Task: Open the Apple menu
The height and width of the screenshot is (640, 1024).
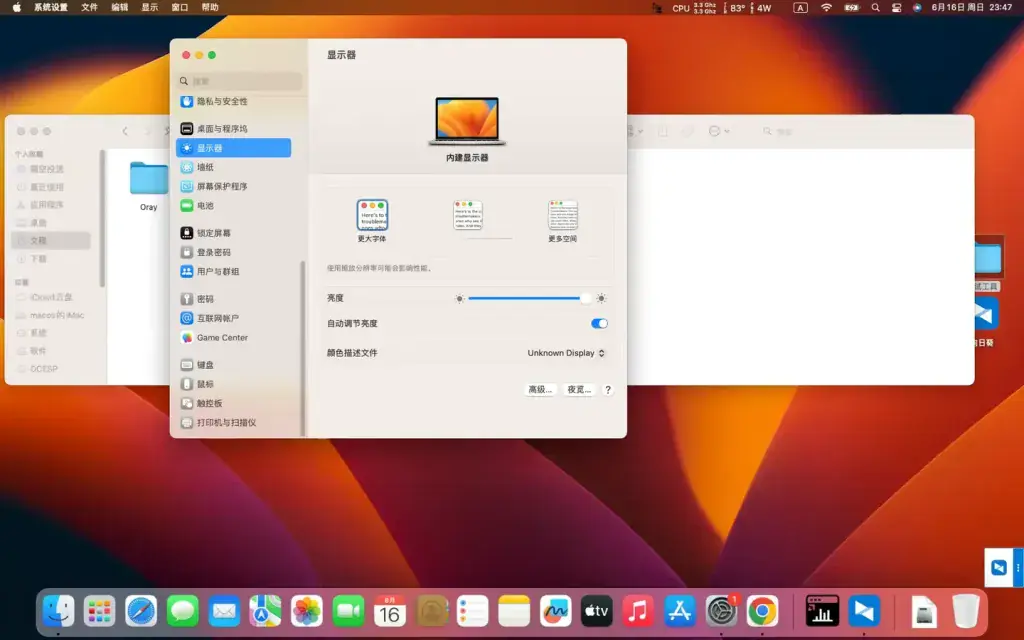Action: (16, 8)
